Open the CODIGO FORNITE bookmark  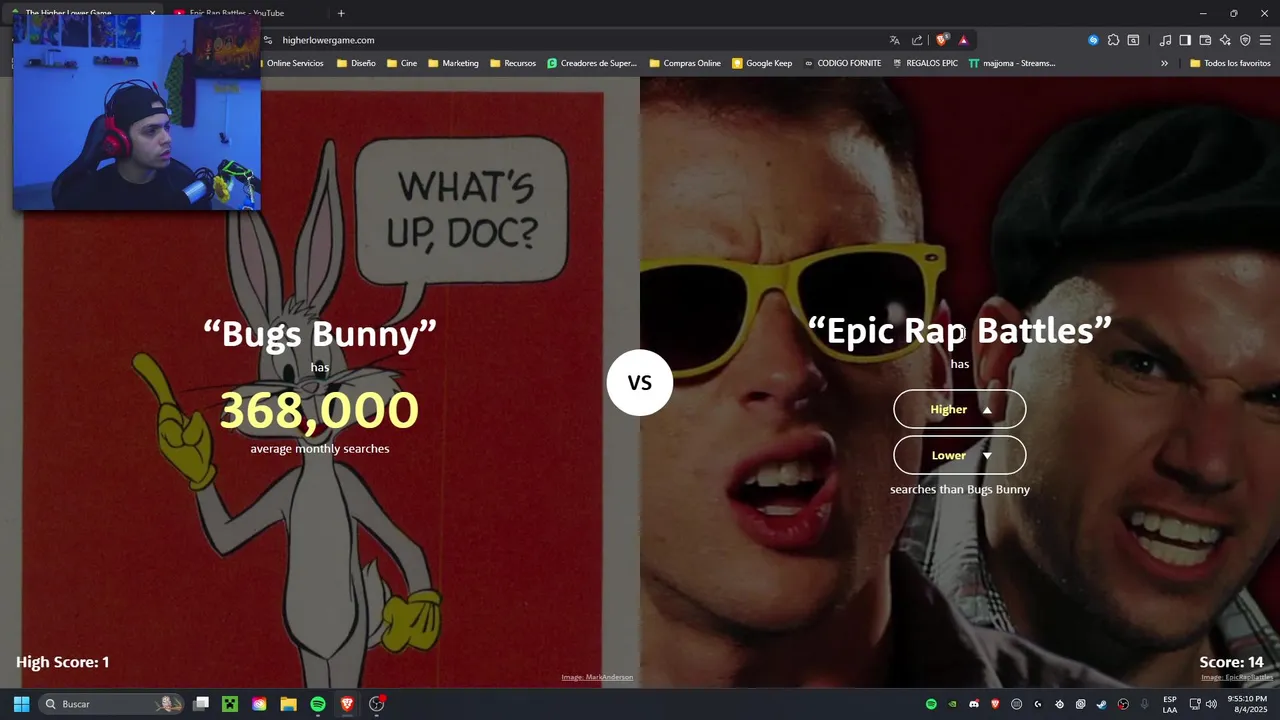pyautogui.click(x=843, y=63)
